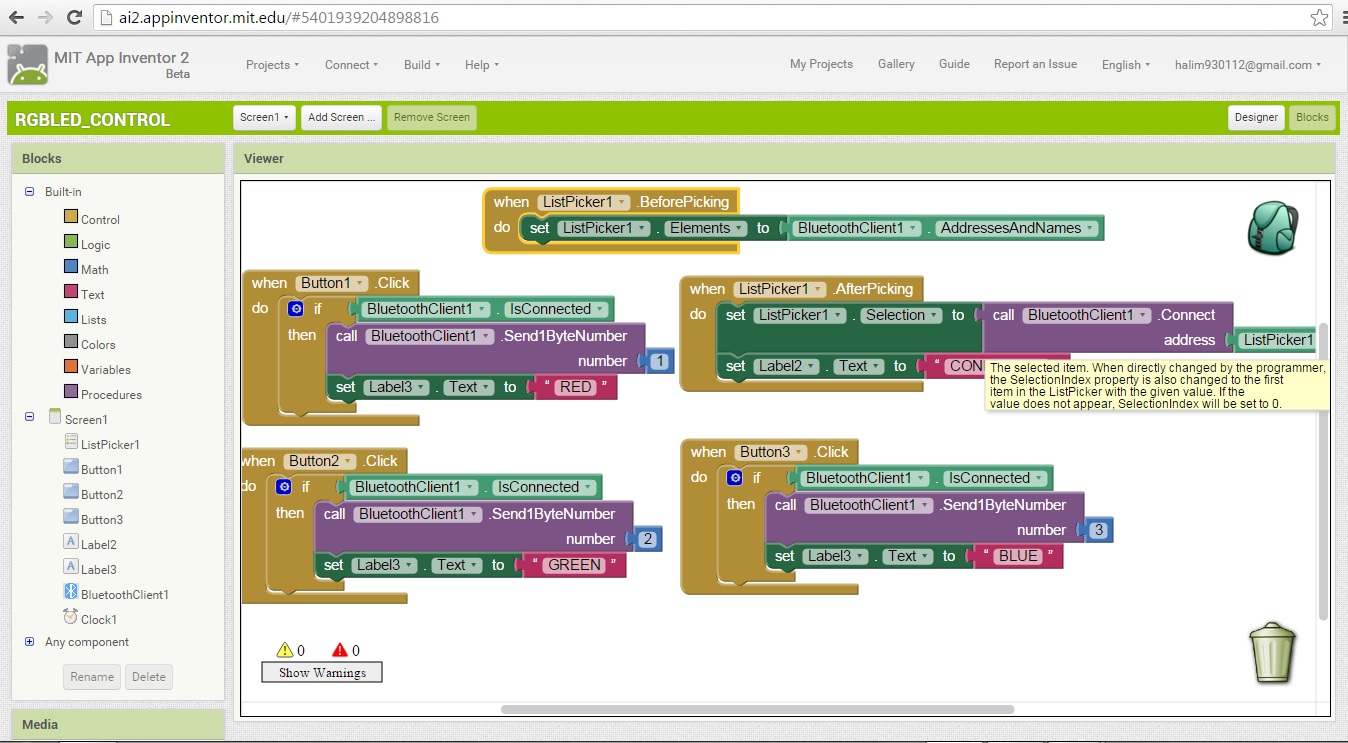The height and width of the screenshot is (743, 1348).
Task: Click the Lists blocks light-blue square
Action: [71, 317]
